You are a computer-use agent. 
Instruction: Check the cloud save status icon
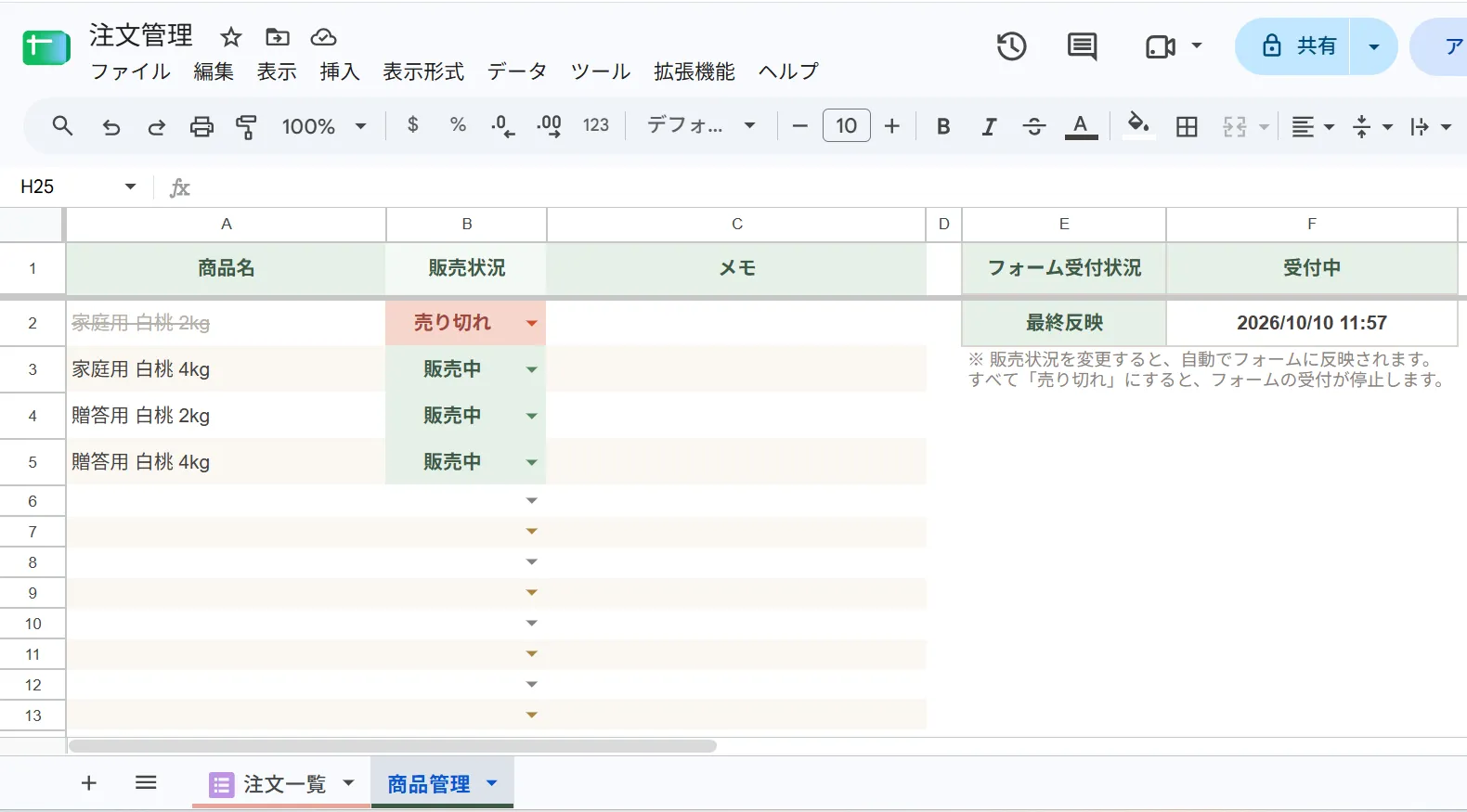[323, 37]
